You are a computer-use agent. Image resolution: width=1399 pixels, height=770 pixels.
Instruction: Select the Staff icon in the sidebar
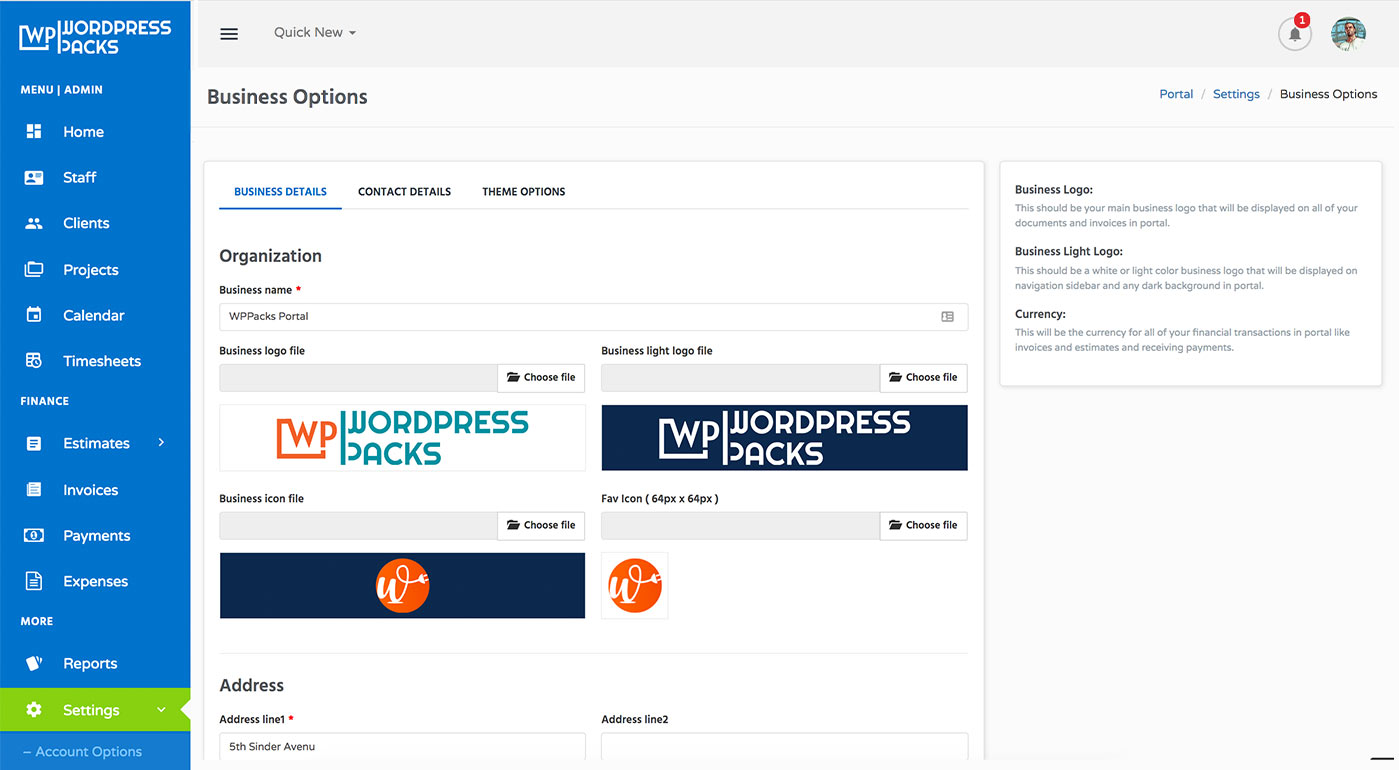pyautogui.click(x=33, y=177)
